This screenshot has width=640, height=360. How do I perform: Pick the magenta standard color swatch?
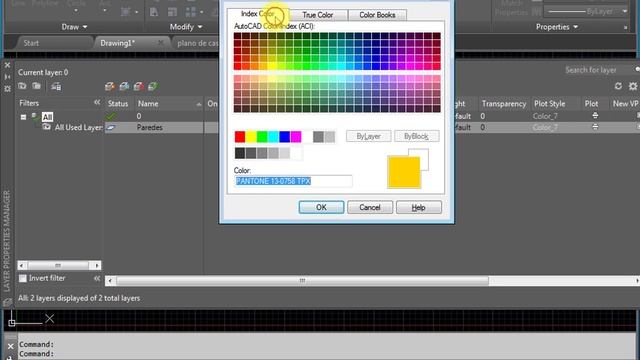pos(296,137)
